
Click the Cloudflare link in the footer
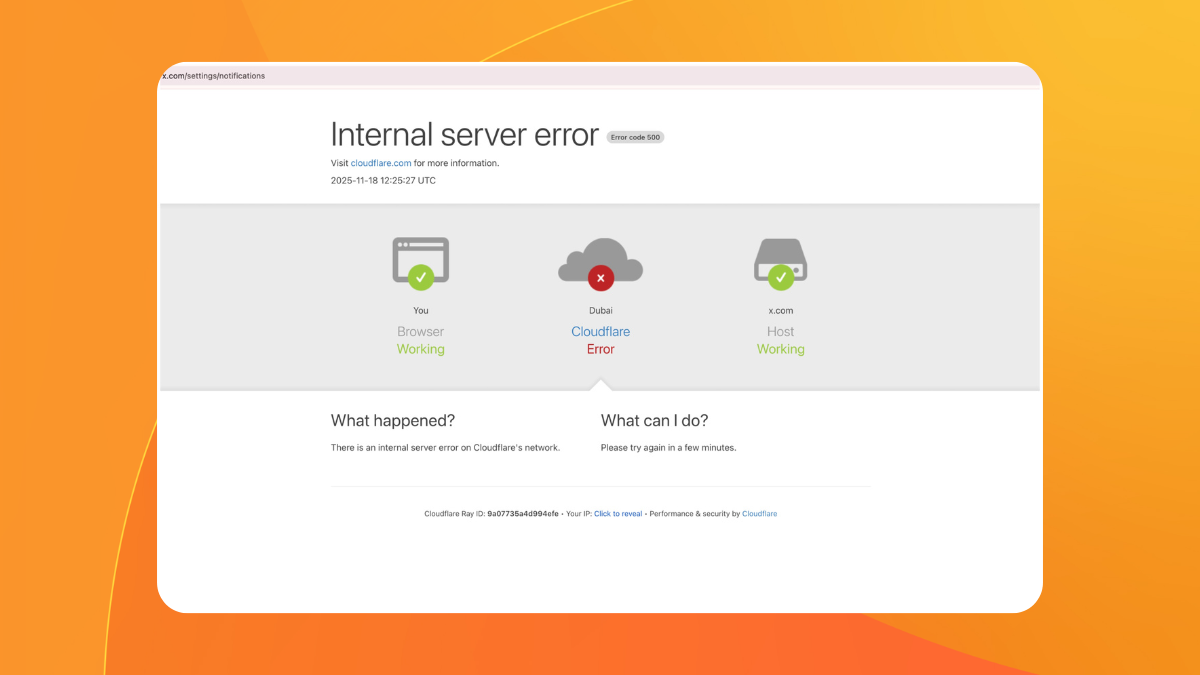point(759,513)
